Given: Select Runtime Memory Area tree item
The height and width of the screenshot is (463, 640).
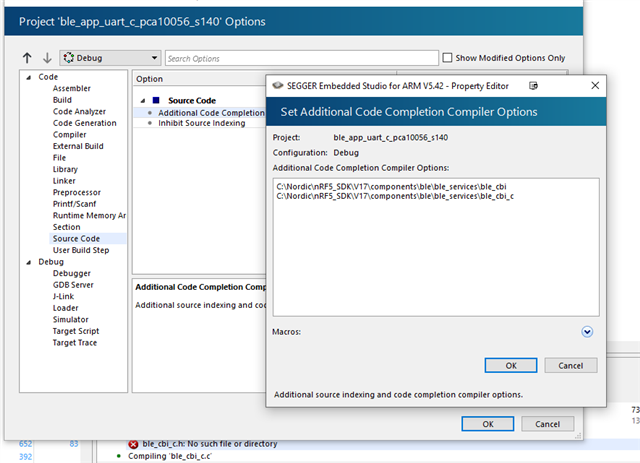Looking at the screenshot, I should pyautogui.click(x=89, y=216).
